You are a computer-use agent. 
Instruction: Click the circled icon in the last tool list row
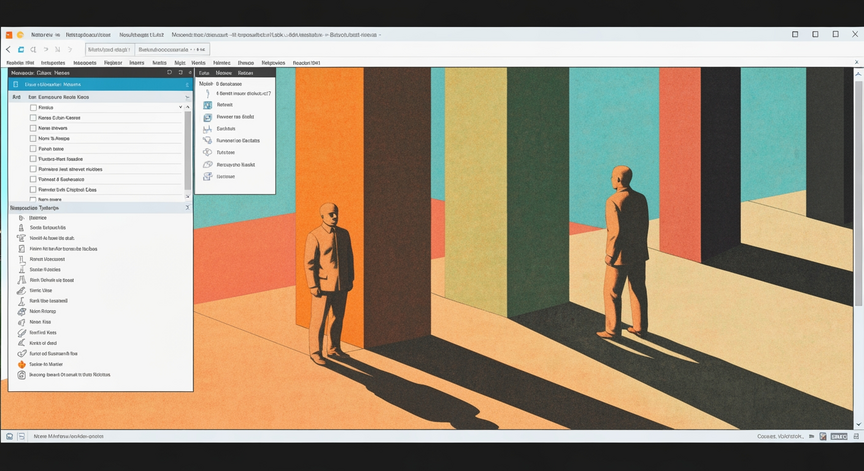coord(21,375)
